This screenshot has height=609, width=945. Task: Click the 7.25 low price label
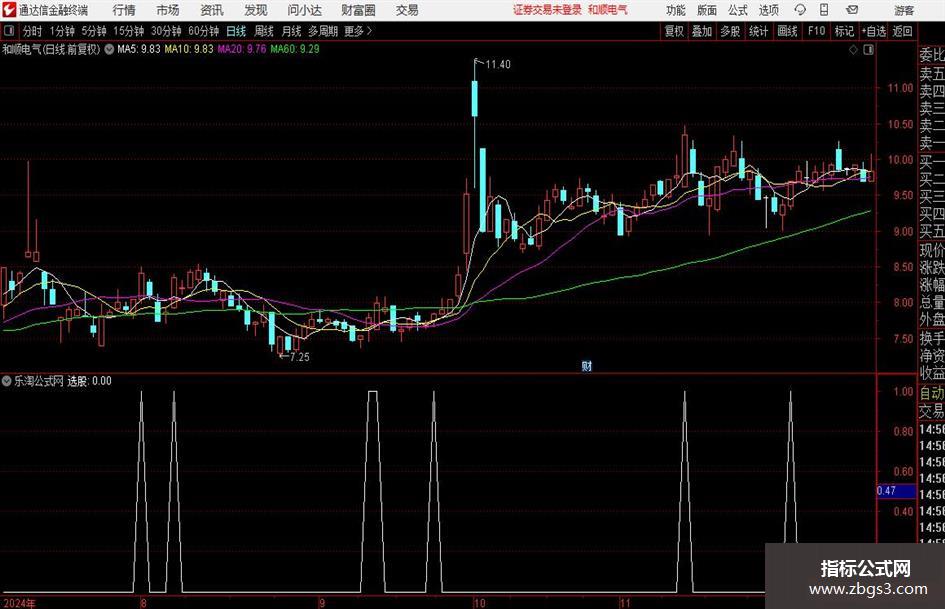click(300, 357)
